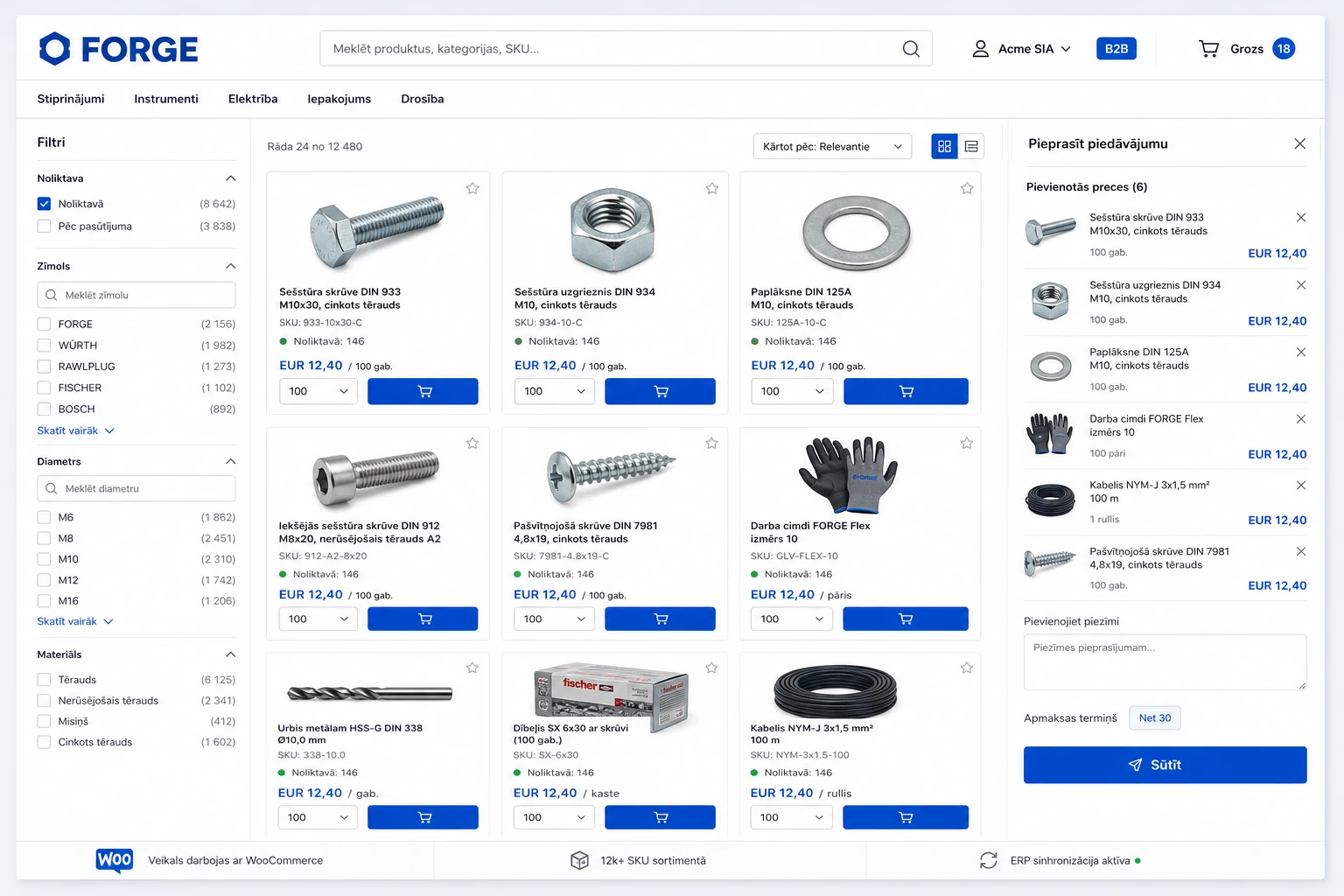Collapse the Noliktava filter section
1344x896 pixels.
point(231,178)
